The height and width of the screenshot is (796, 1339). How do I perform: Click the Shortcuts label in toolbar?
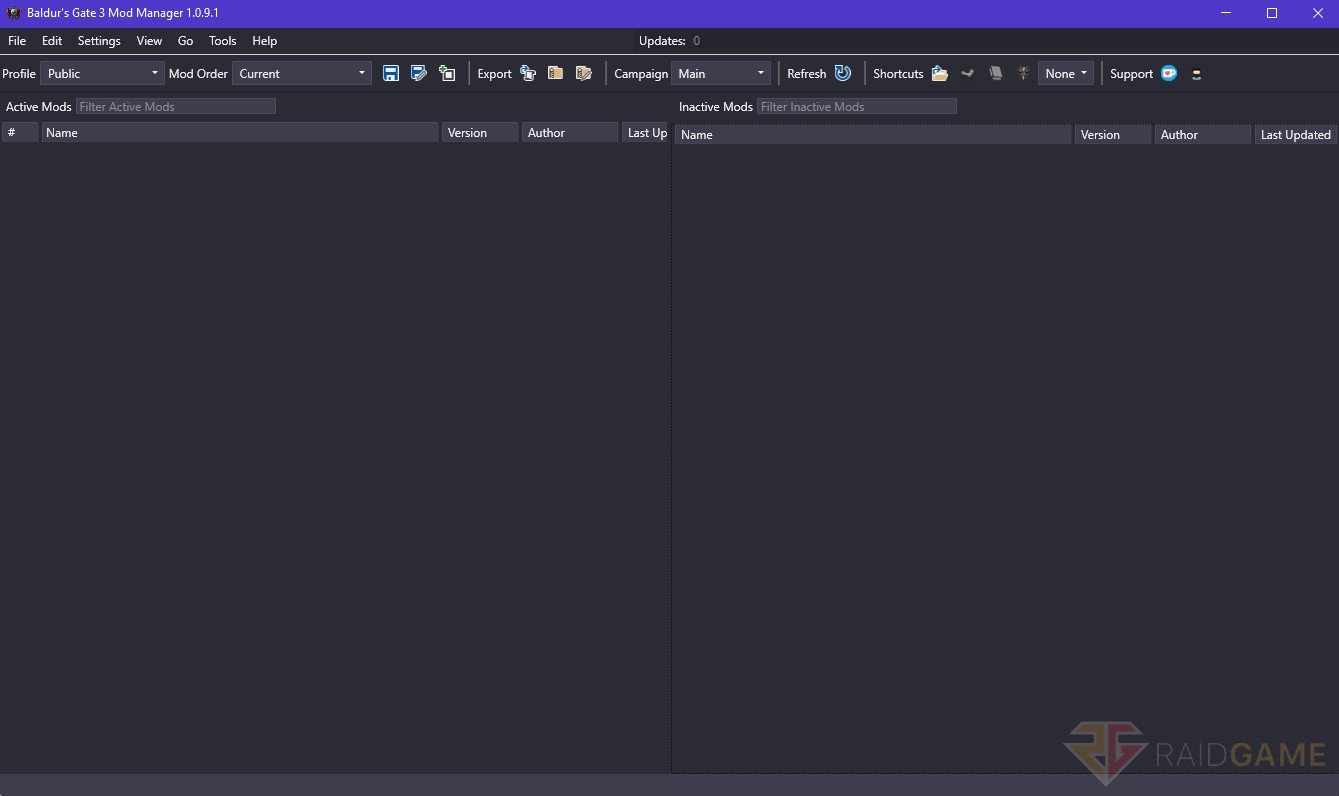point(898,73)
